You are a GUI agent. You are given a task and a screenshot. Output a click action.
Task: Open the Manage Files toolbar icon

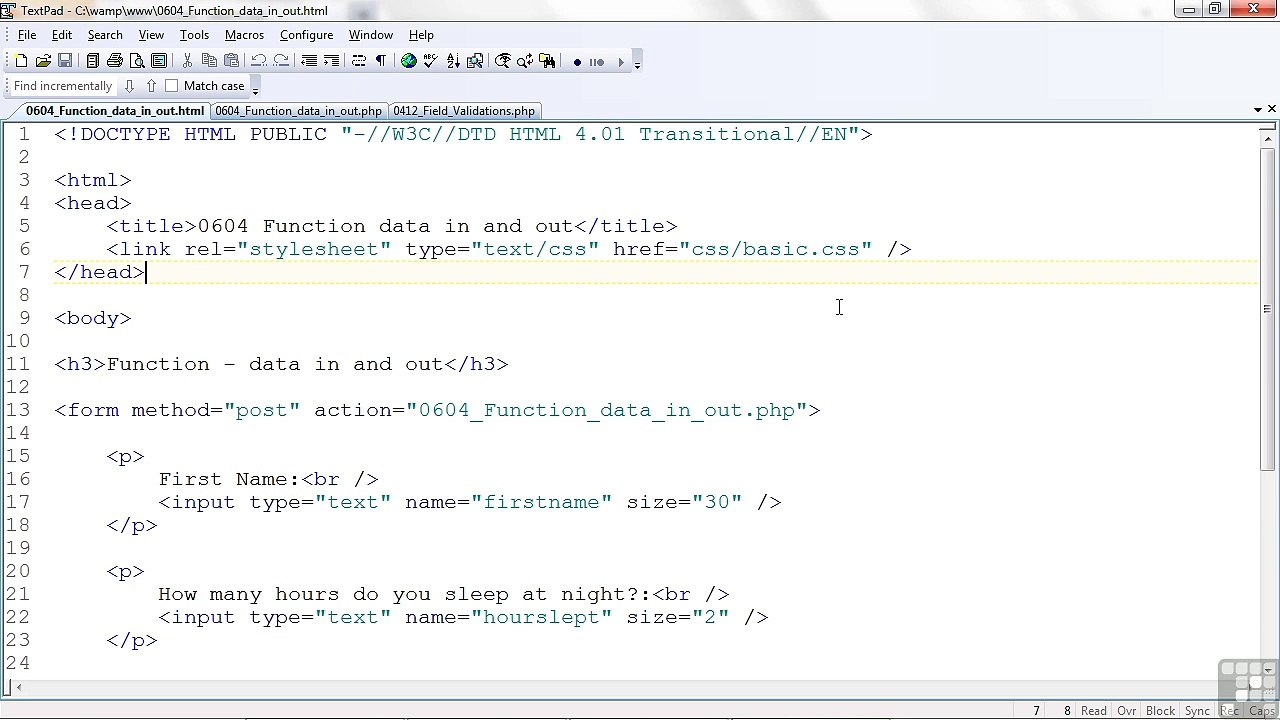click(x=93, y=61)
